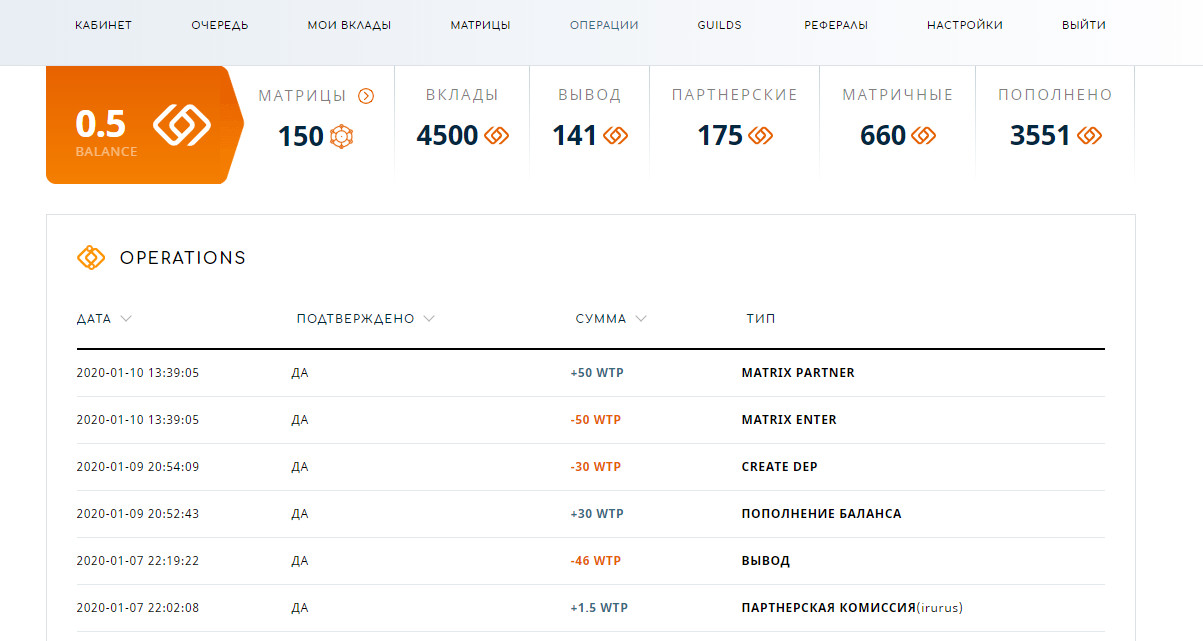Click the arrow icon next to МАТРИЦЫ
The width and height of the screenshot is (1203, 641).
pyautogui.click(x=366, y=96)
